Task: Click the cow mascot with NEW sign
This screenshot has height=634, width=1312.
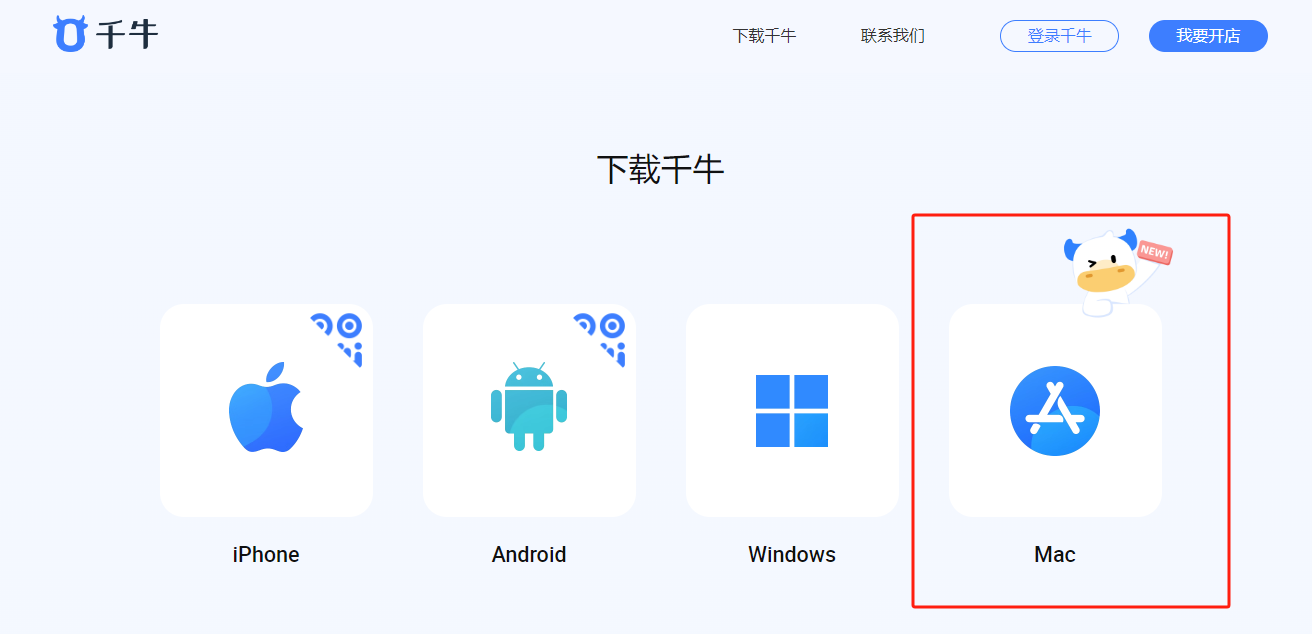Action: click(1113, 271)
